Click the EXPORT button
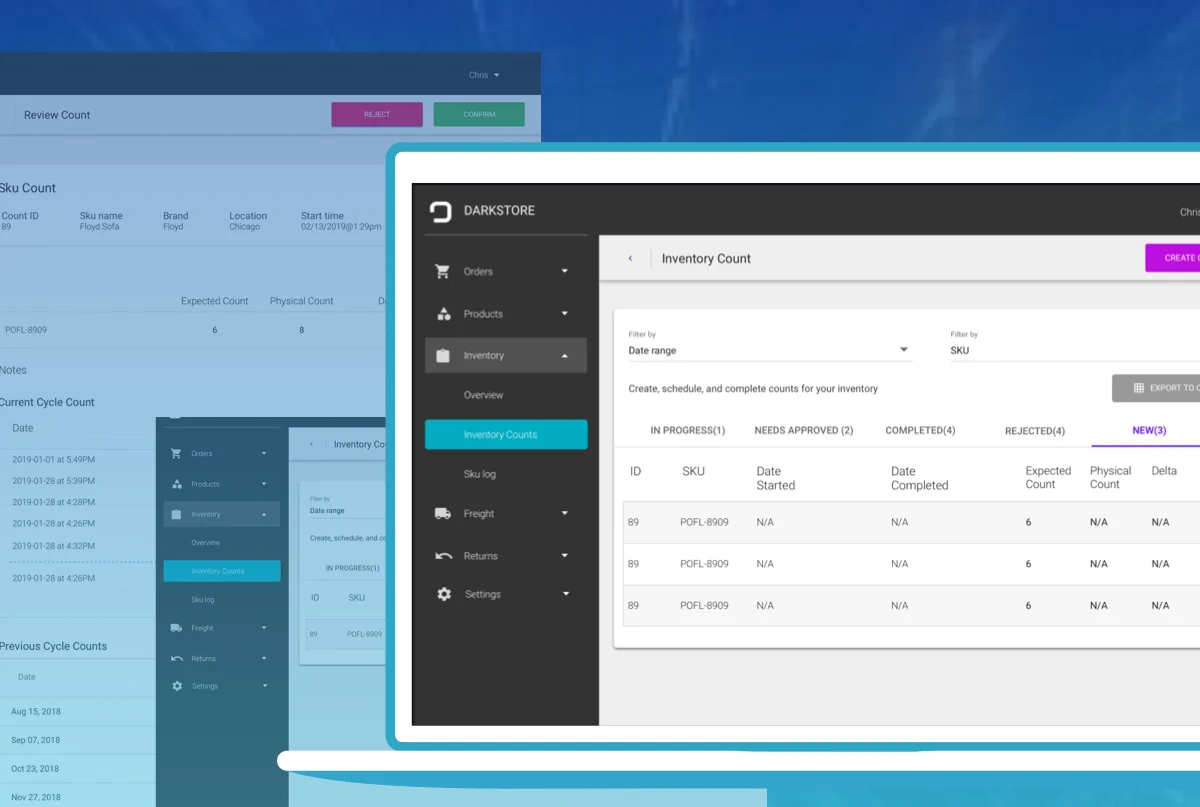The image size is (1200, 807). tap(1156, 388)
